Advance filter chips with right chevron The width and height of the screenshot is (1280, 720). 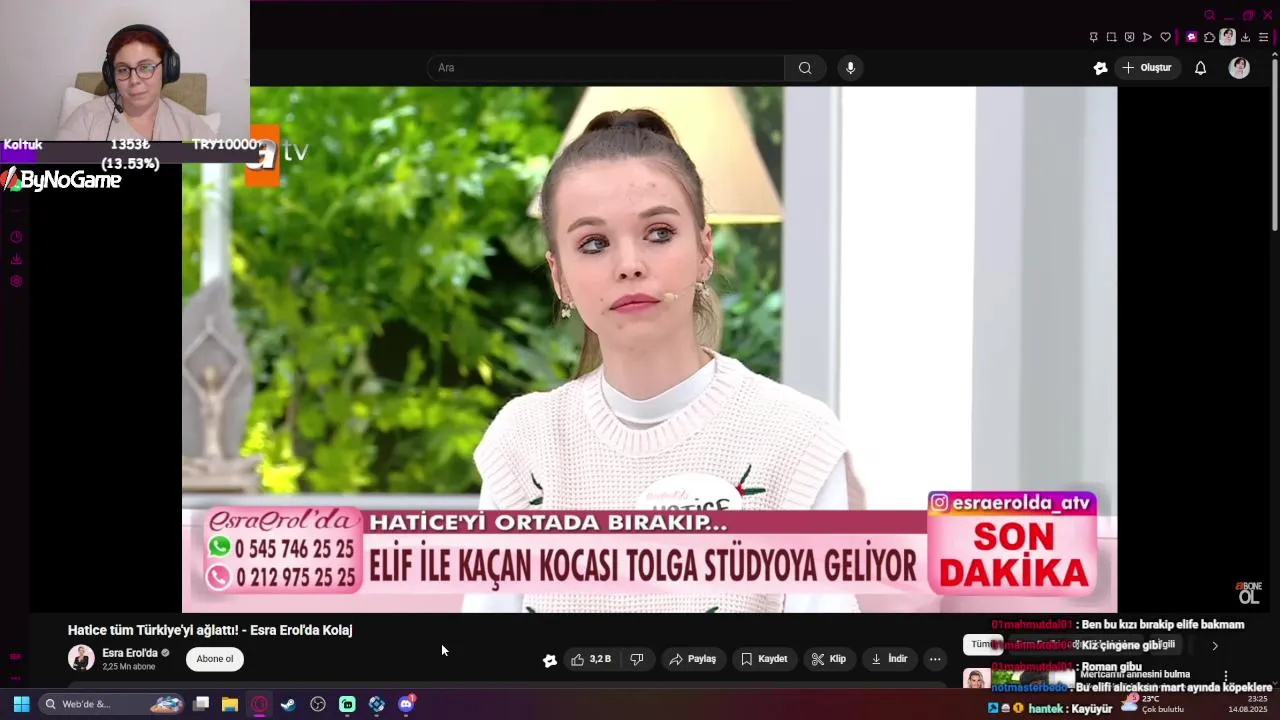point(1215,646)
